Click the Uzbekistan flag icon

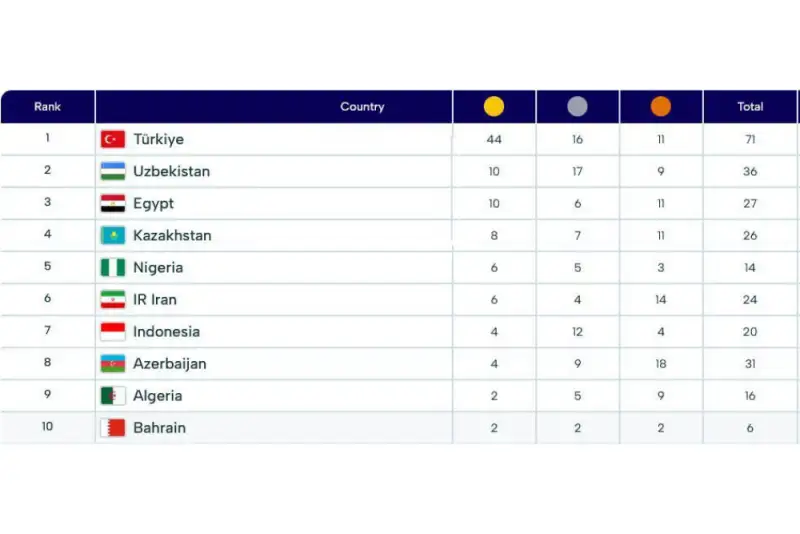click(x=113, y=171)
